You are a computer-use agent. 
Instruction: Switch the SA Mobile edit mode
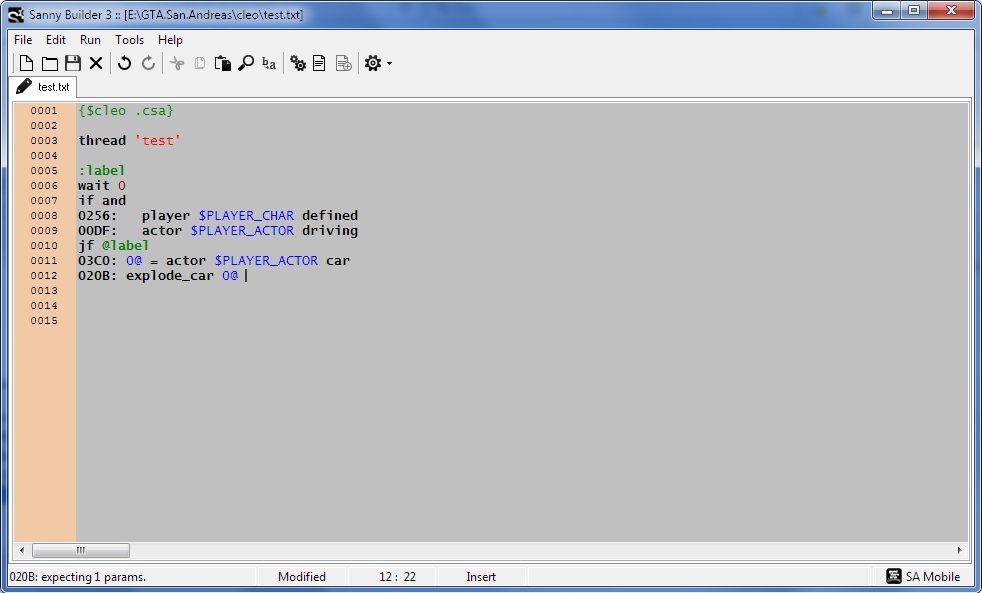[924, 576]
